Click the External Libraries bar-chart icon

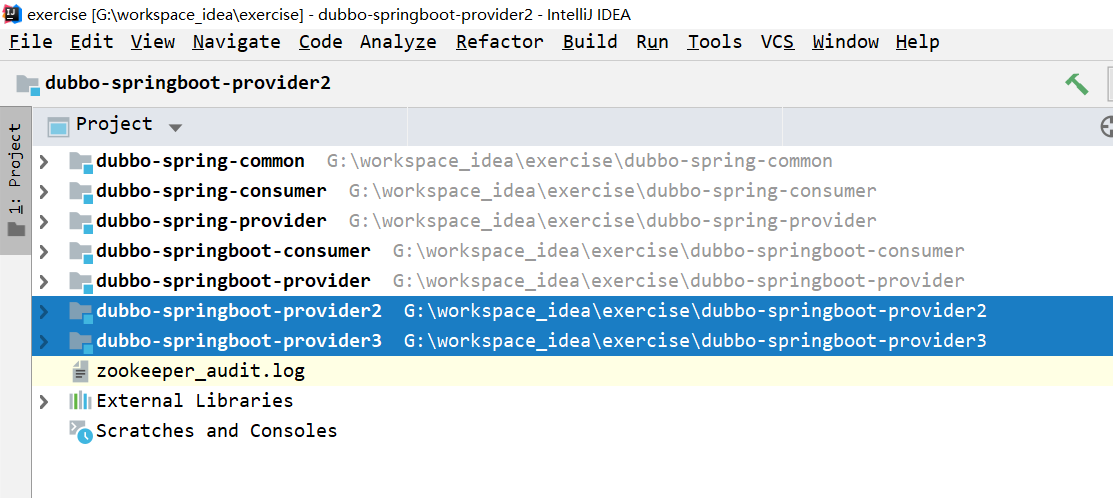[80, 402]
